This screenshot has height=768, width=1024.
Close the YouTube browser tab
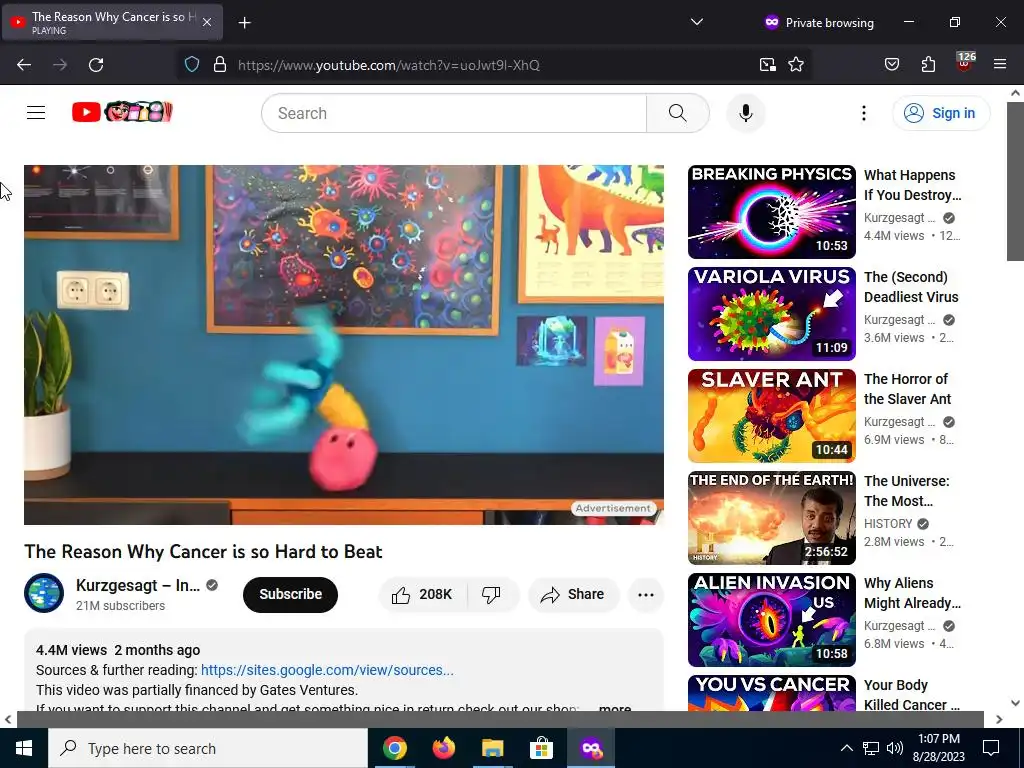(206, 22)
